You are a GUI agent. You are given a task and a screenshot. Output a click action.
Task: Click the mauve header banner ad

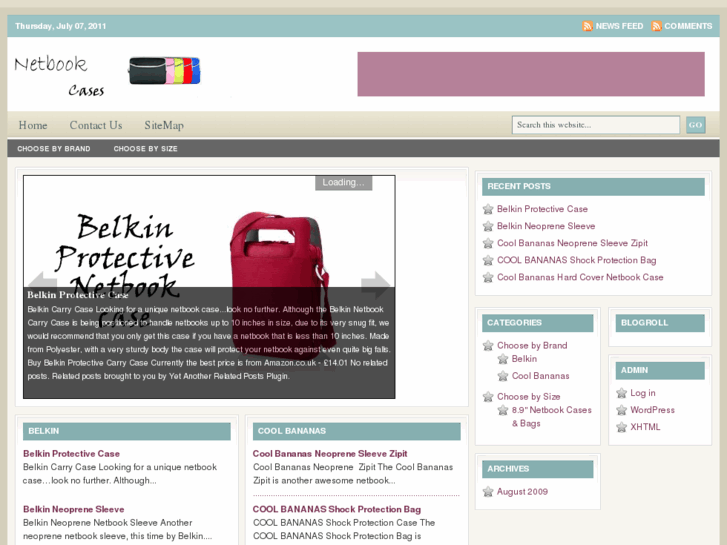click(531, 74)
